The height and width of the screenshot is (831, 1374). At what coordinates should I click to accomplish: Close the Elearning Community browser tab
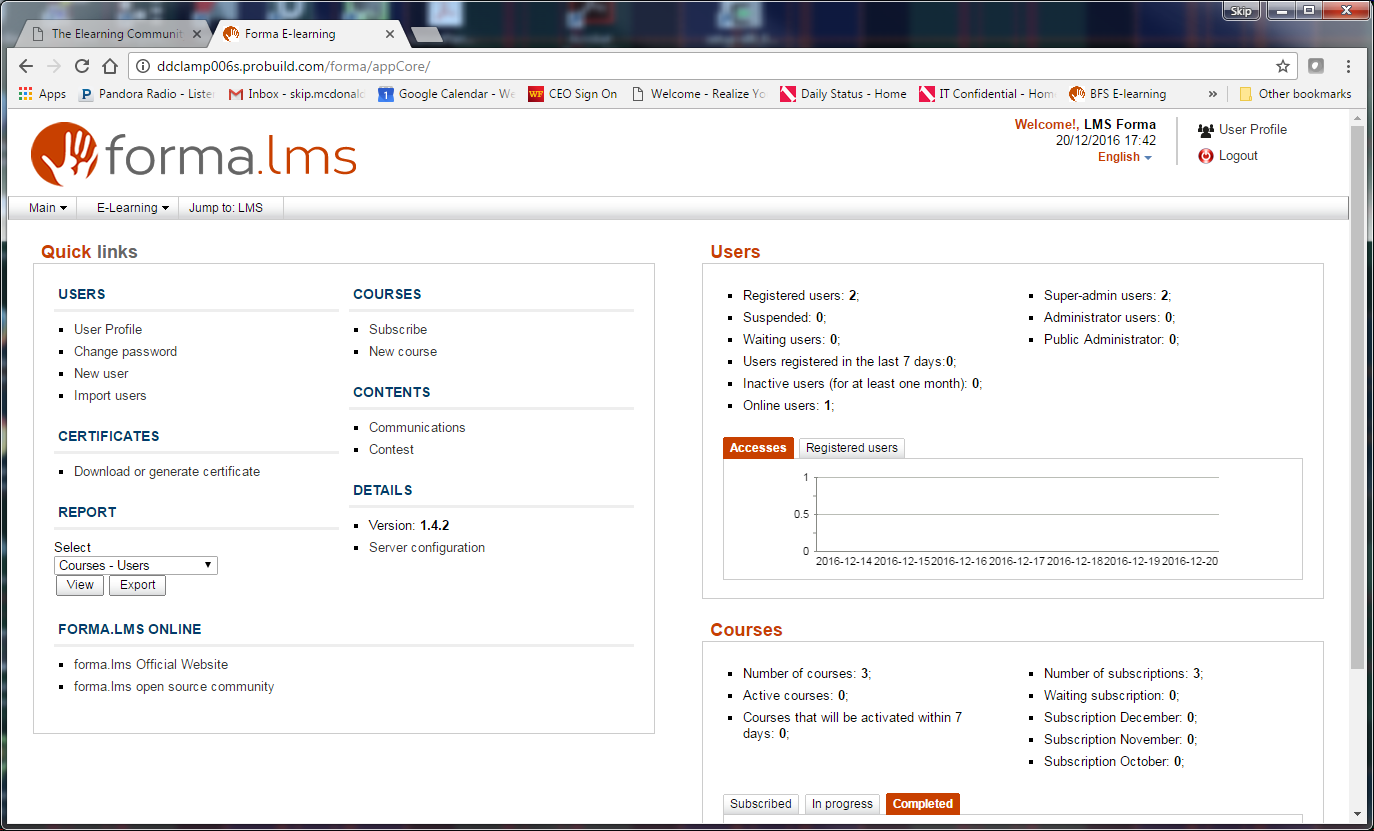tap(197, 33)
